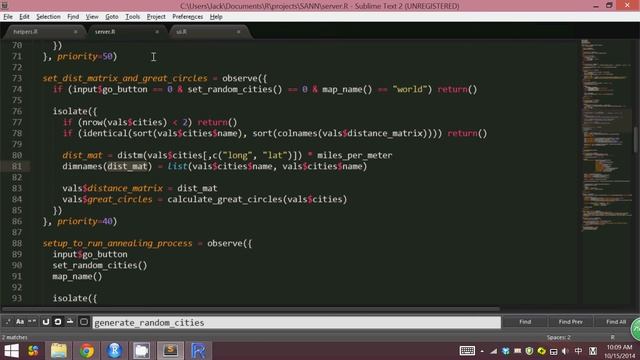Viewport: 640px width, 360px height.
Task: Open the Project menu
Action: pos(156,17)
